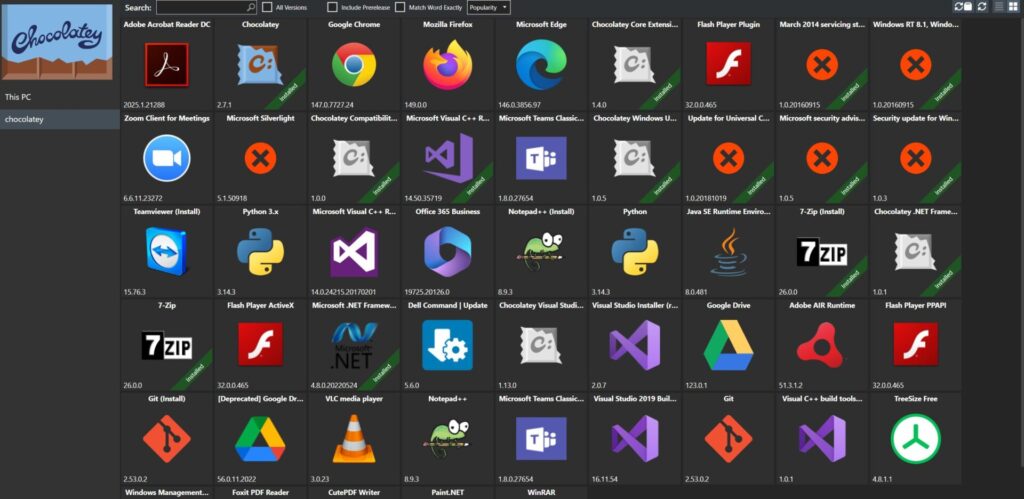This screenshot has height=499, width=1024.
Task: Click the Foxit PDF Reader title
Action: point(260,492)
